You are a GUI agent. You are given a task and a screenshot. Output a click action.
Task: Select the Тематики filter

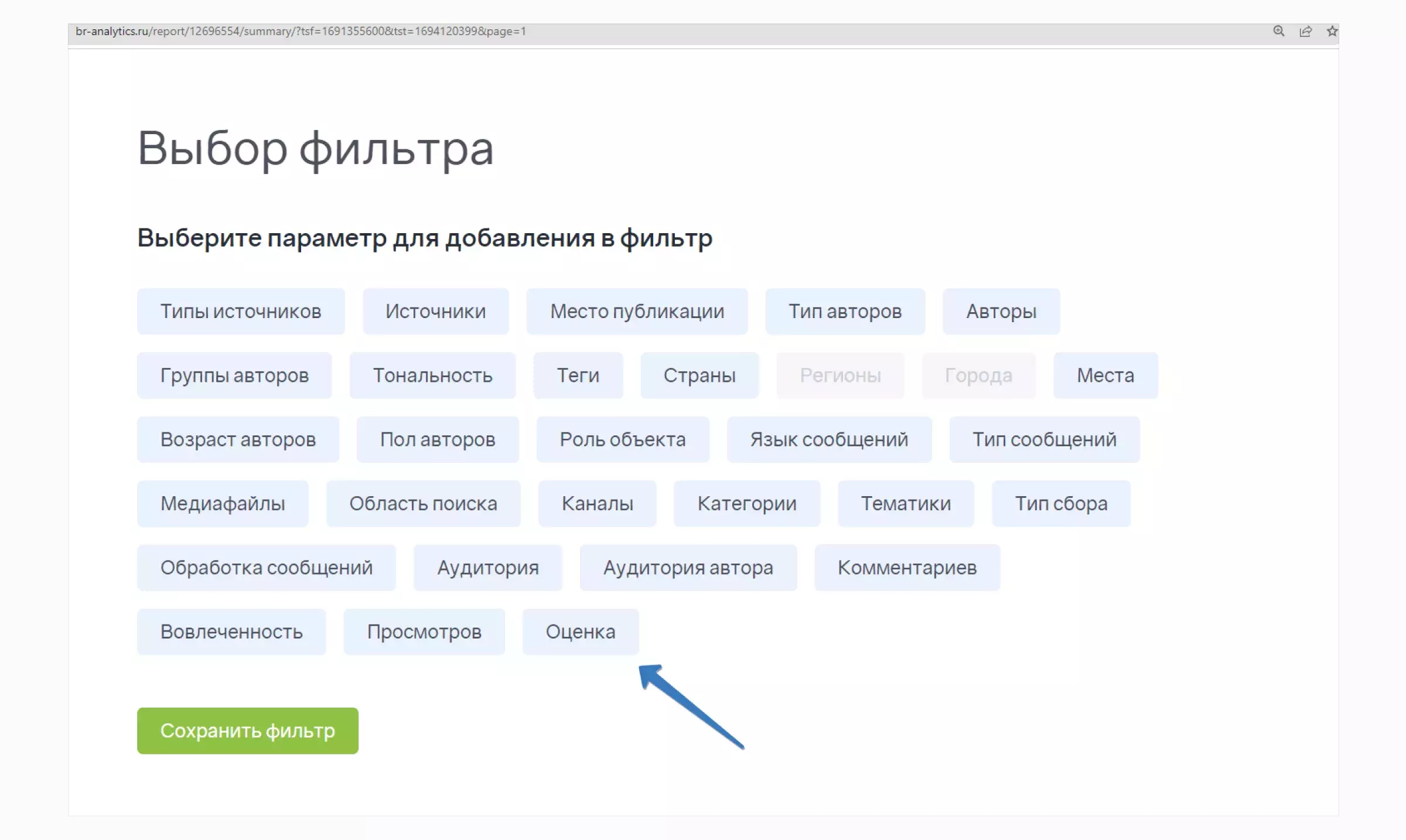coord(906,503)
